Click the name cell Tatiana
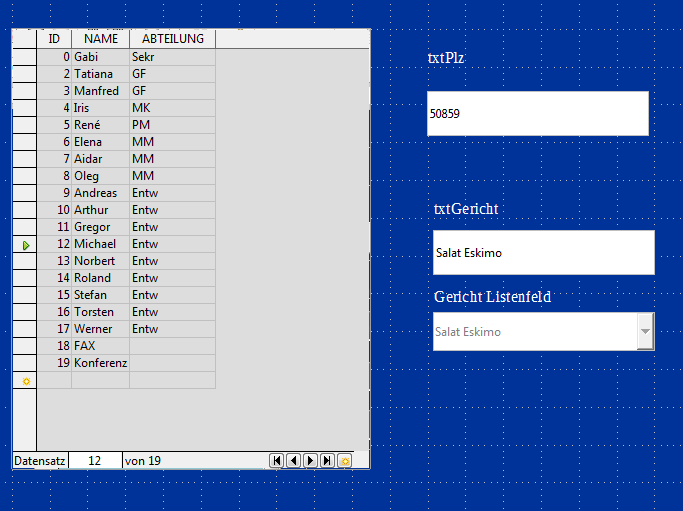 click(x=100, y=74)
